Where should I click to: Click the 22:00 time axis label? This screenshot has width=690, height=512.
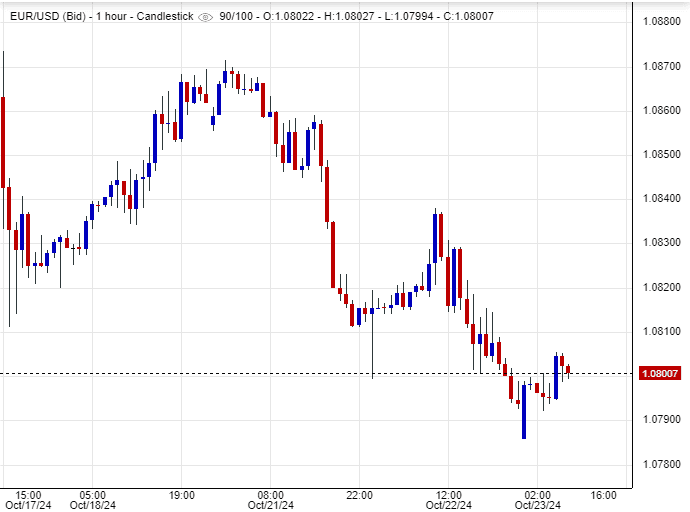click(x=359, y=494)
